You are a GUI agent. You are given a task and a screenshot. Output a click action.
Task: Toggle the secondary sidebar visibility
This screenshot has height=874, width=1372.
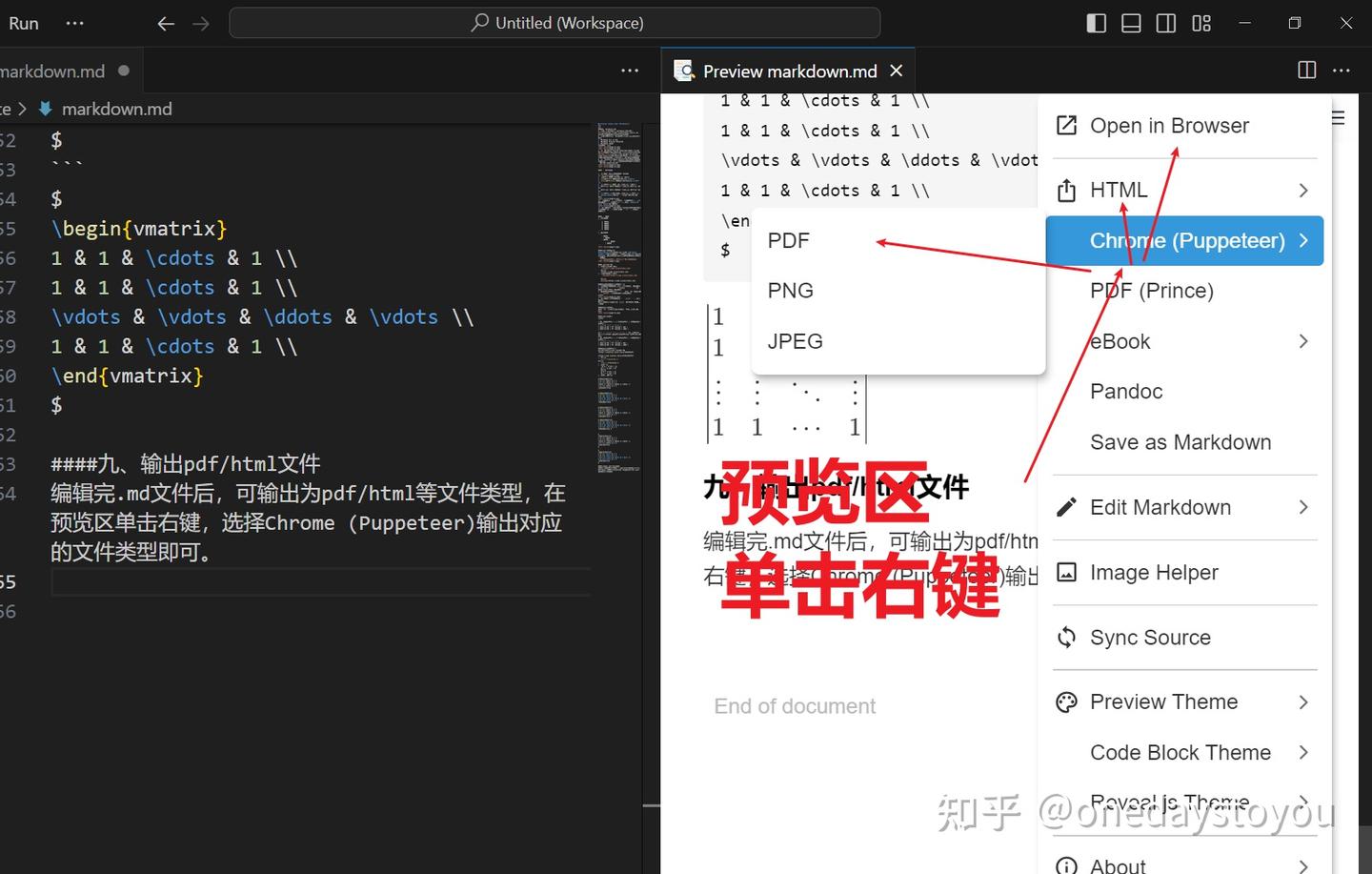point(1166,22)
